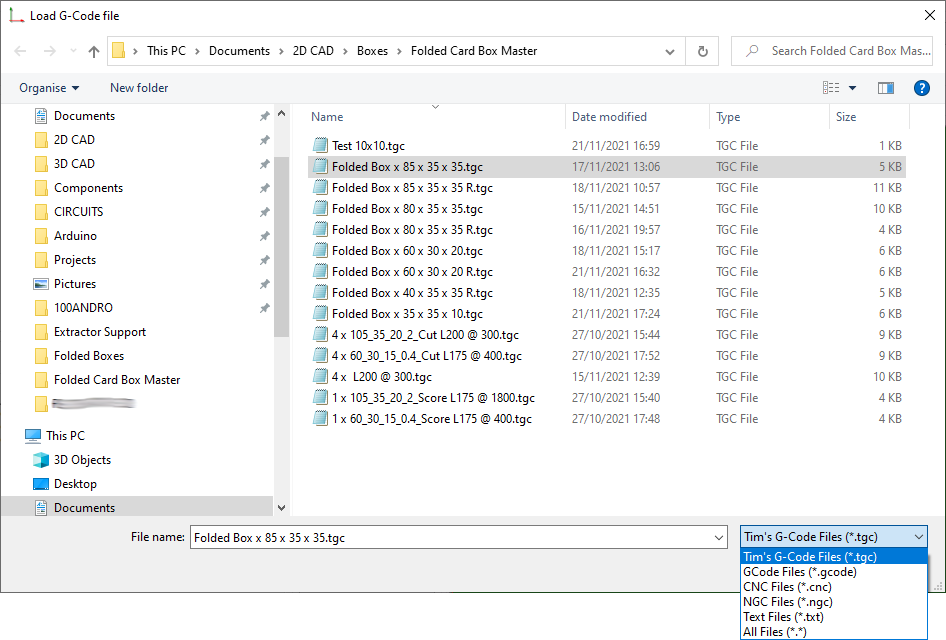Open the 2D CAD sidebar folder
The image size is (946, 640).
click(x=74, y=140)
